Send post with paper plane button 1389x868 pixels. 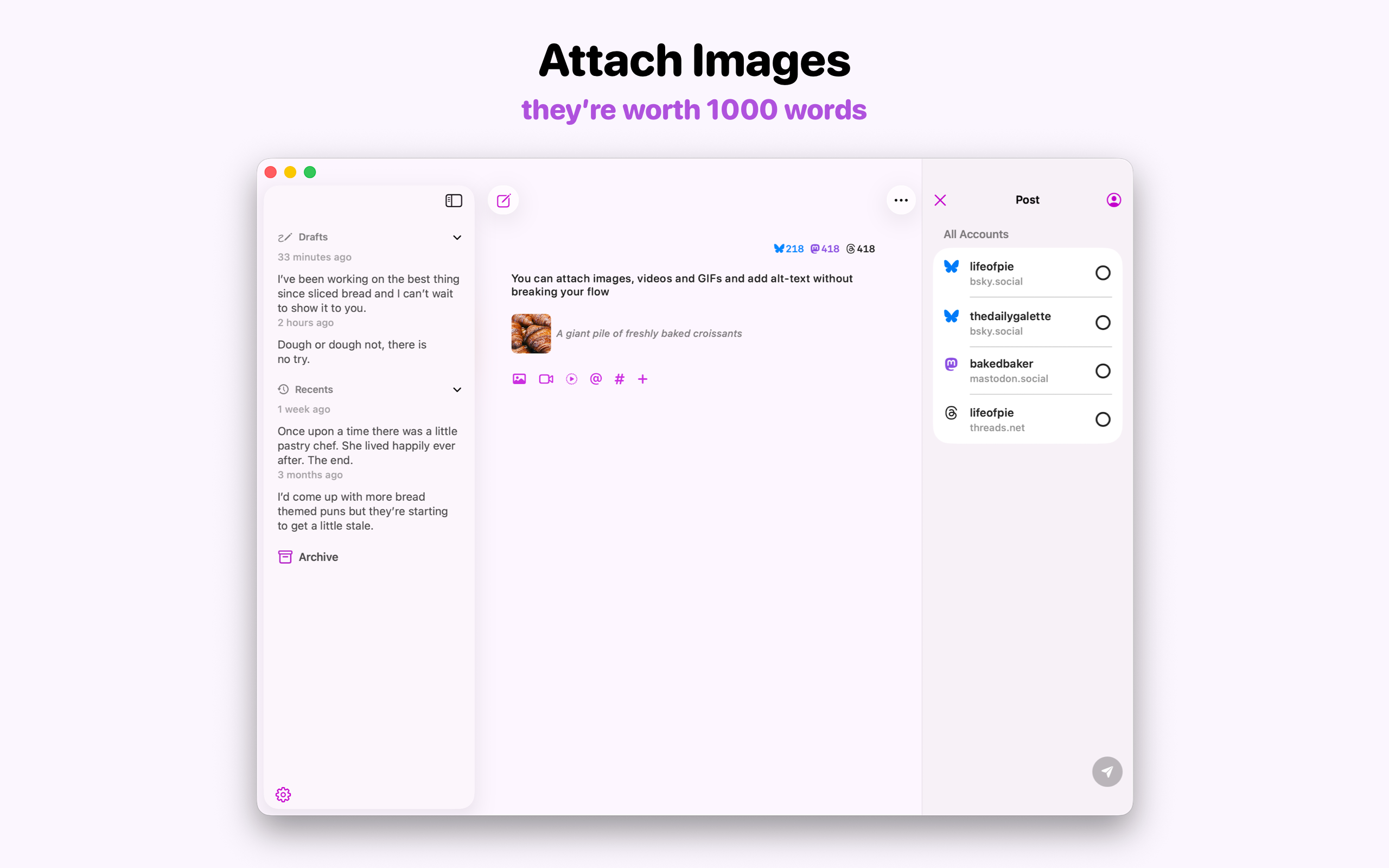pyautogui.click(x=1107, y=771)
